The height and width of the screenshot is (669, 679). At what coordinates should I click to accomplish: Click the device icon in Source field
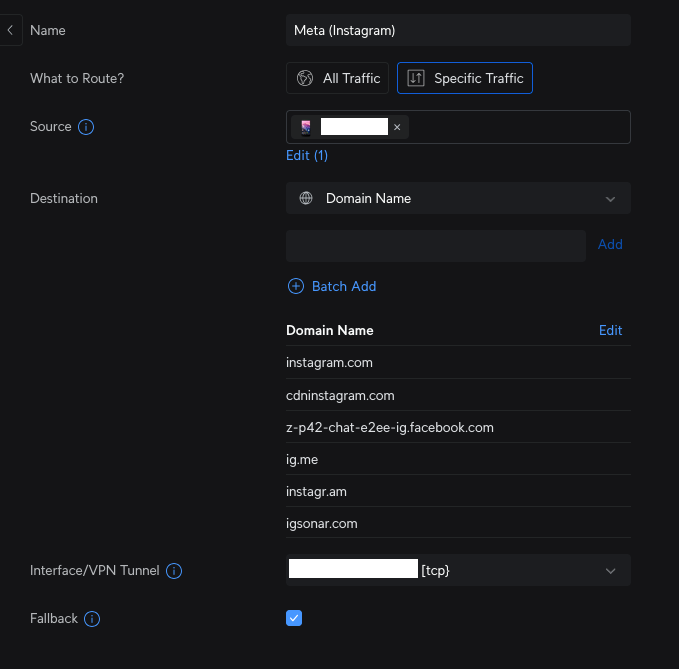pyautogui.click(x=306, y=127)
